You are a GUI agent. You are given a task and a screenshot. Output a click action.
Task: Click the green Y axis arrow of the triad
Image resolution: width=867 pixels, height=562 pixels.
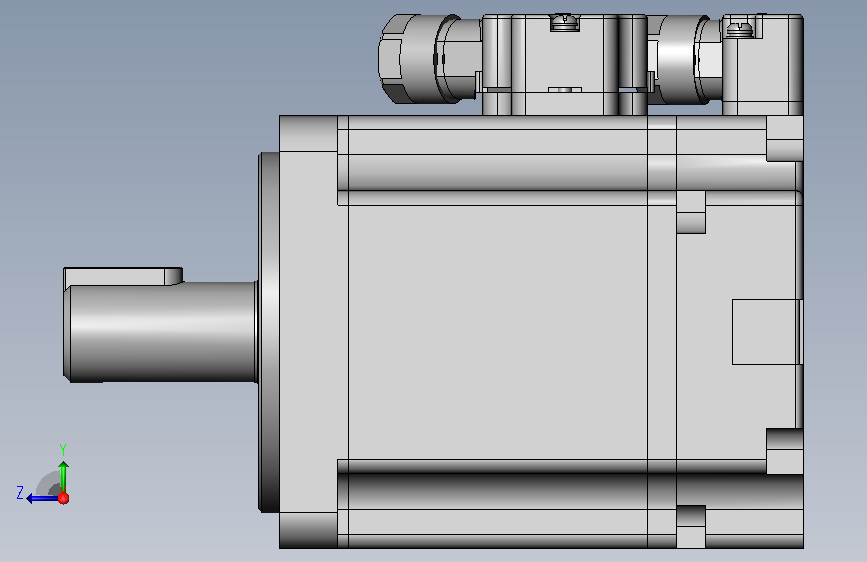coord(64,476)
